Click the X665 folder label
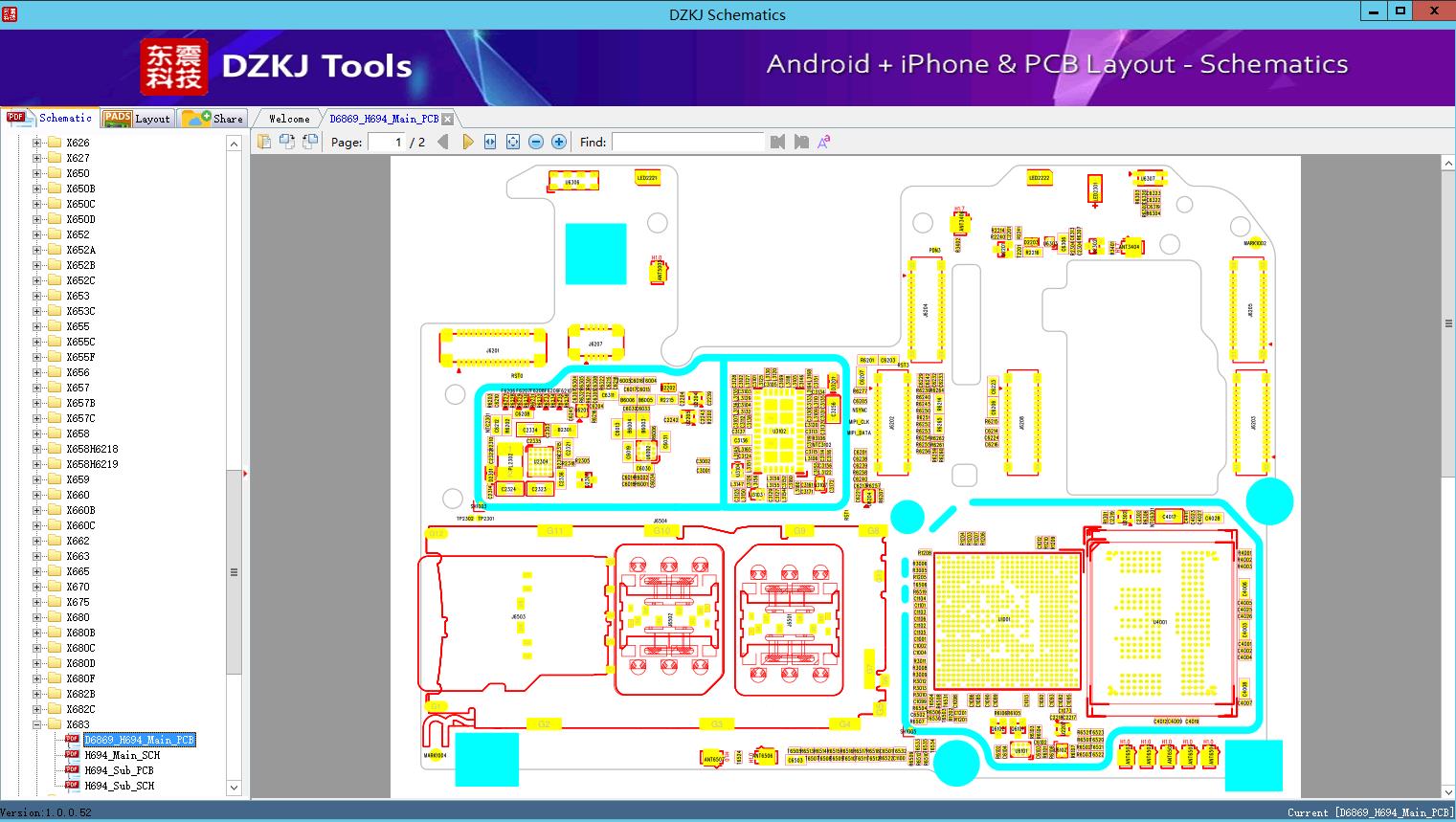 78,571
